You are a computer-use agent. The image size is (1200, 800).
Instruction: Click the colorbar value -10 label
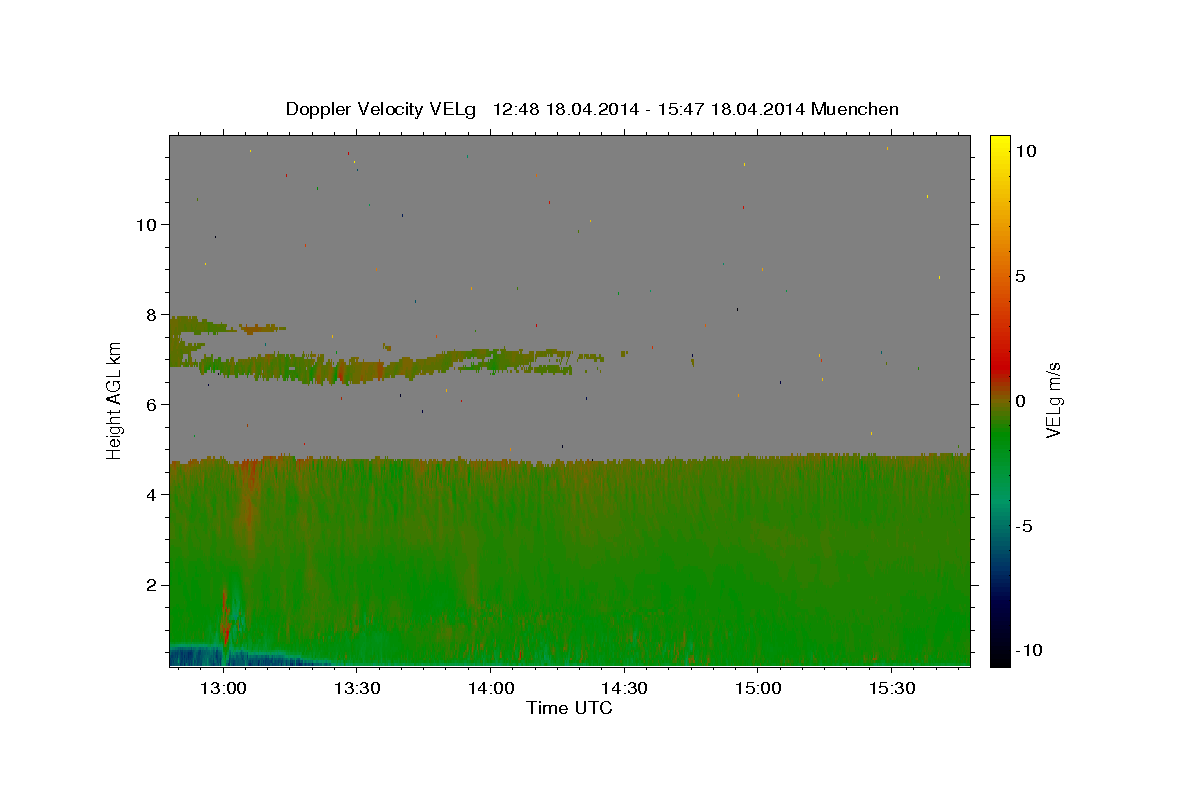pos(1029,650)
